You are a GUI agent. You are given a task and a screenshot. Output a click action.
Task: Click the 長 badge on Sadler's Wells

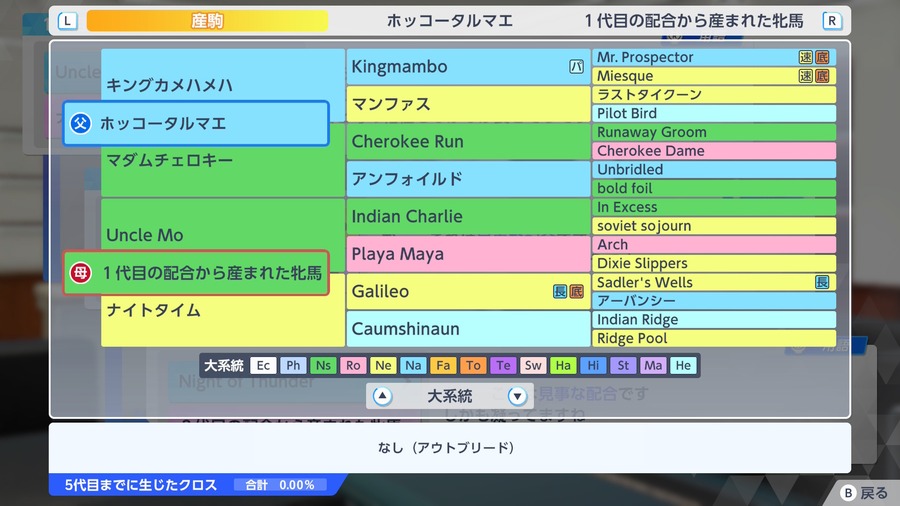822,282
